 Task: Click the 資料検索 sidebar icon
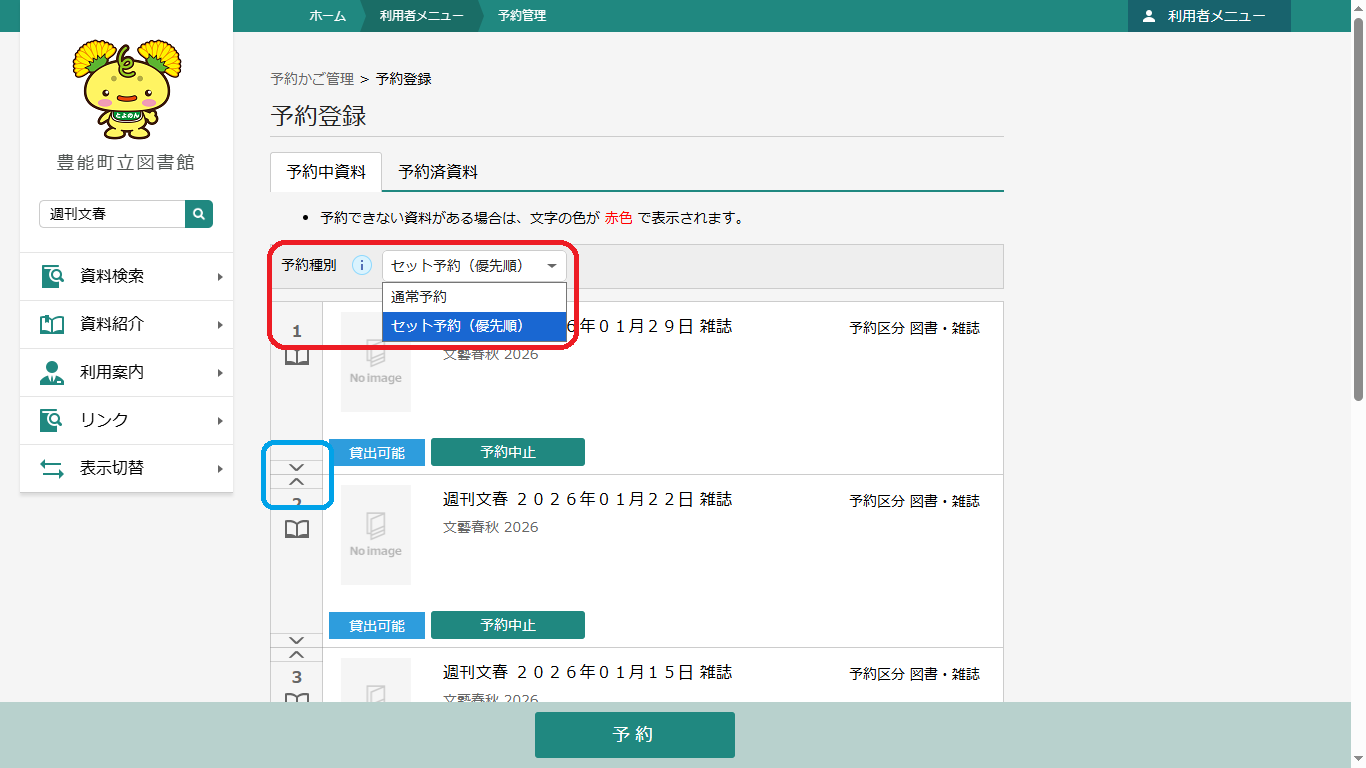click(x=51, y=276)
